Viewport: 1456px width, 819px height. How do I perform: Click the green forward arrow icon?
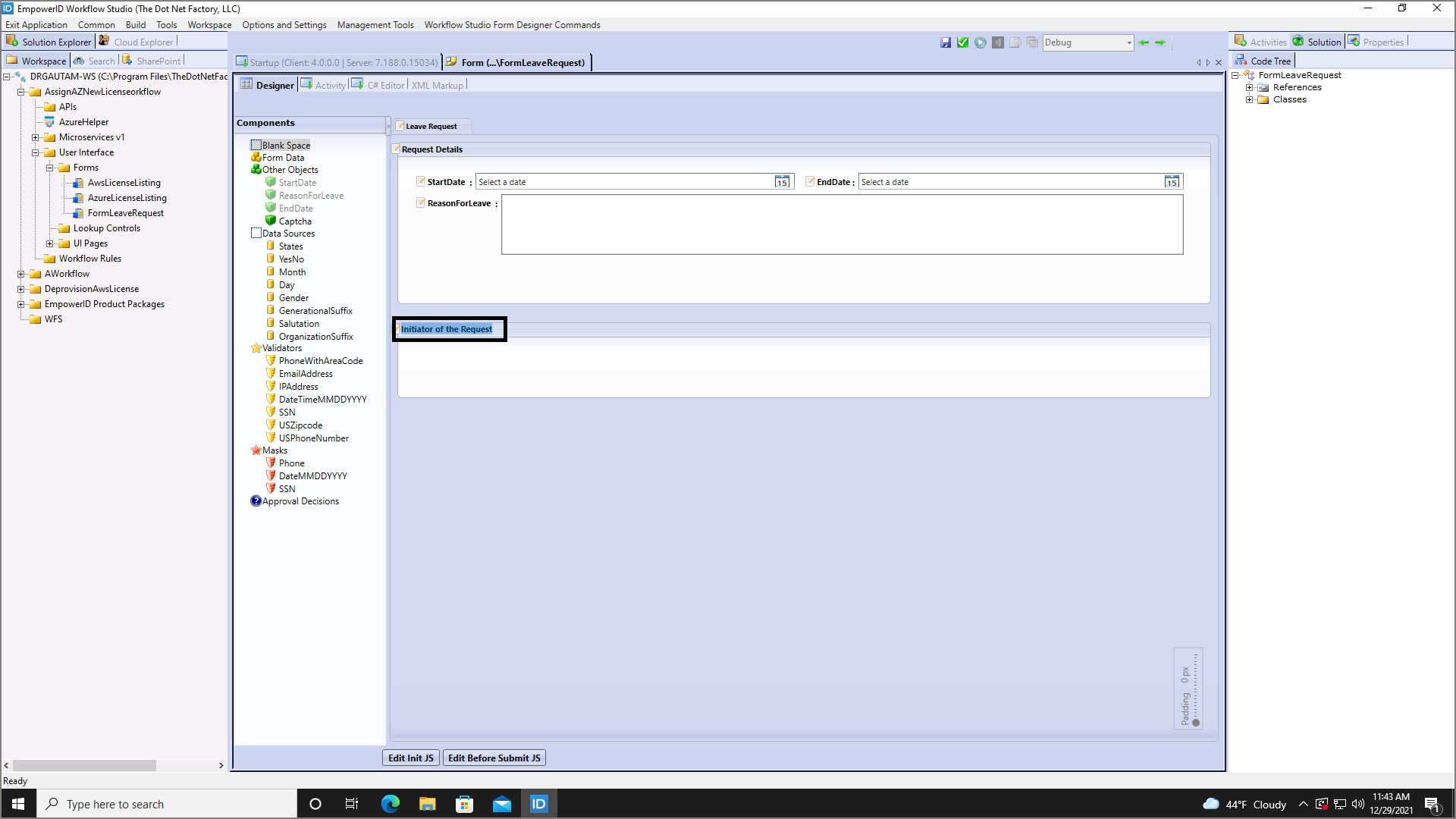[x=1160, y=42]
